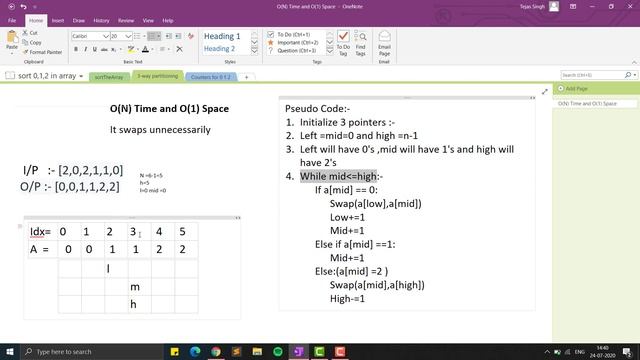
Task: Expand the Styles gallery
Action: 254,51
